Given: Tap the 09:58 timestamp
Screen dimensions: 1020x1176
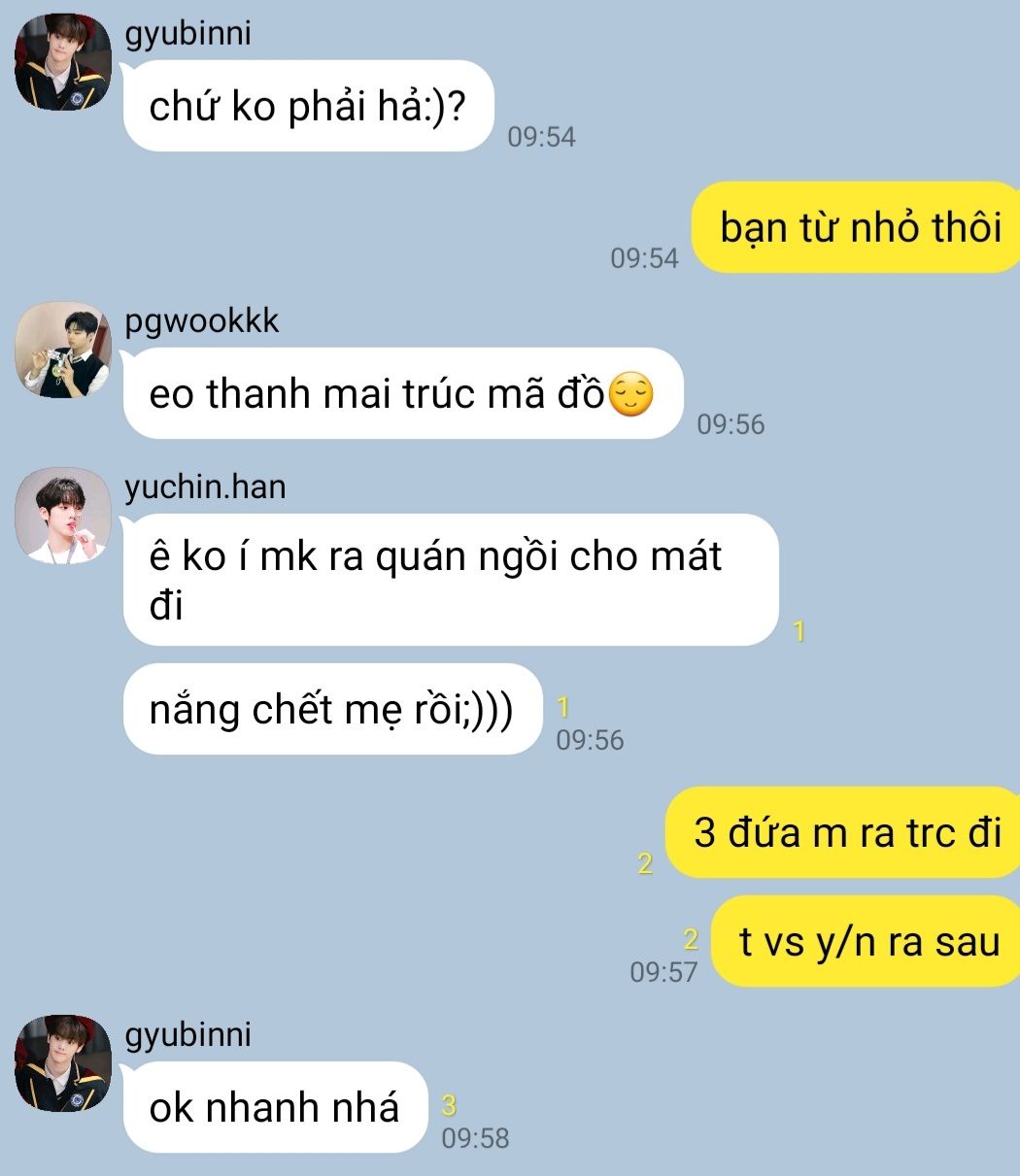Looking at the screenshot, I should [475, 1138].
